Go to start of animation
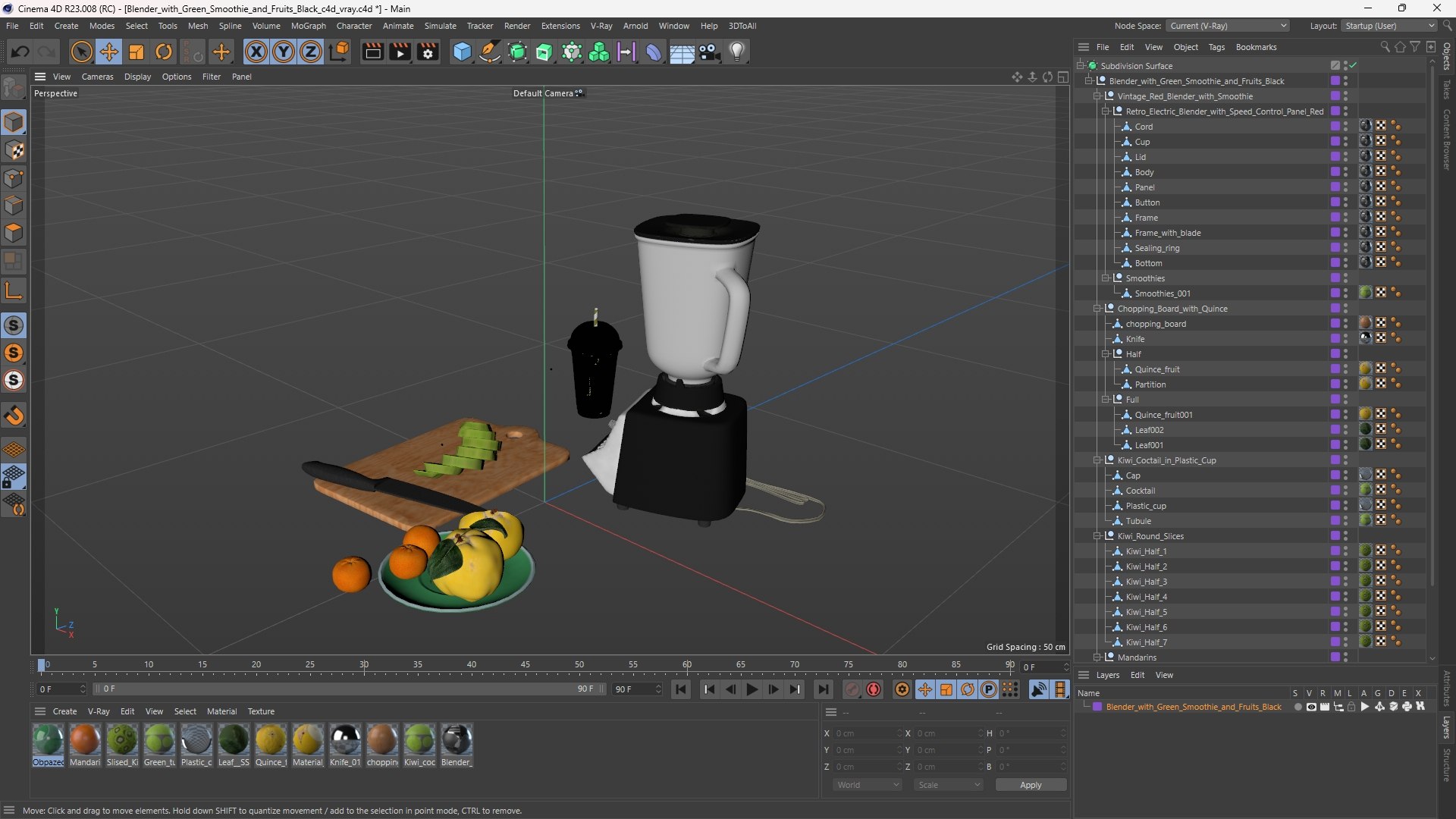Image resolution: width=1456 pixels, height=819 pixels. (x=681, y=689)
